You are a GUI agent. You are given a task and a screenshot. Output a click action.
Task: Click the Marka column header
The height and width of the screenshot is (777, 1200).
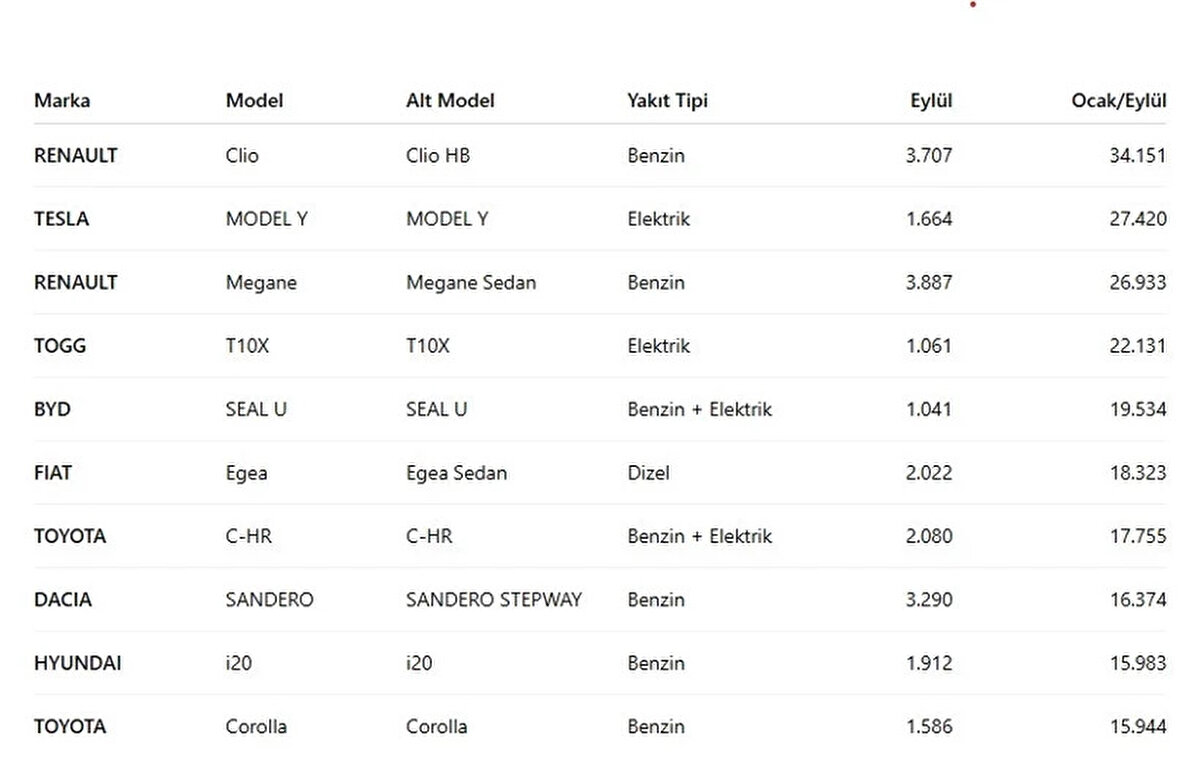(62, 101)
